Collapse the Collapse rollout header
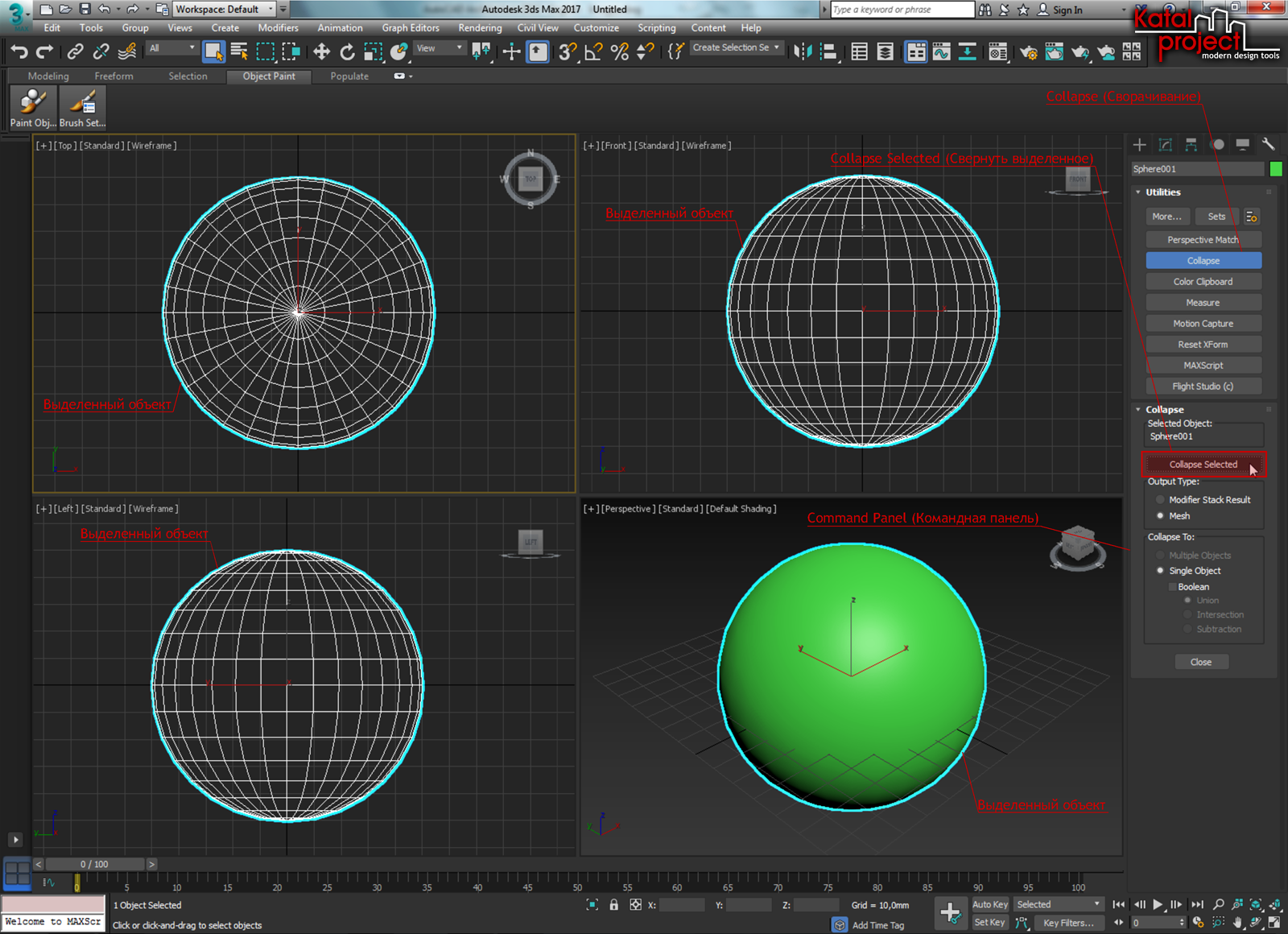 [x=1203, y=410]
